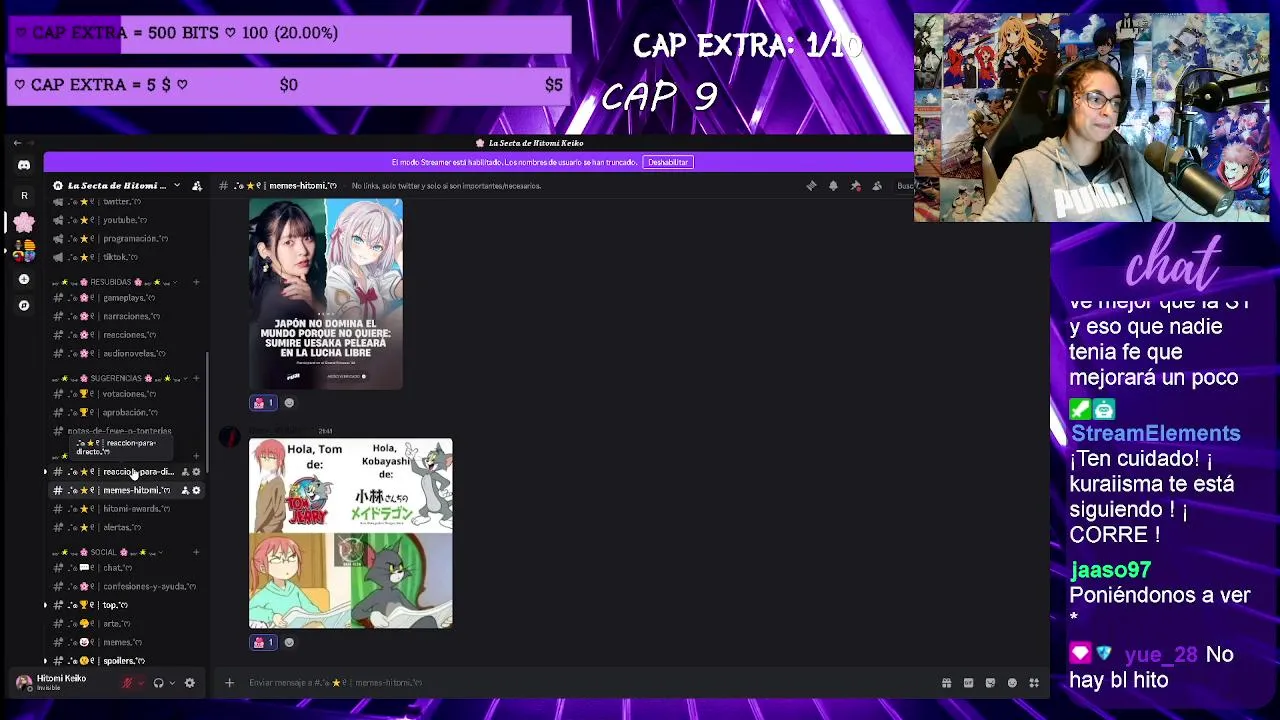Open the sticker picker icon

(990, 683)
